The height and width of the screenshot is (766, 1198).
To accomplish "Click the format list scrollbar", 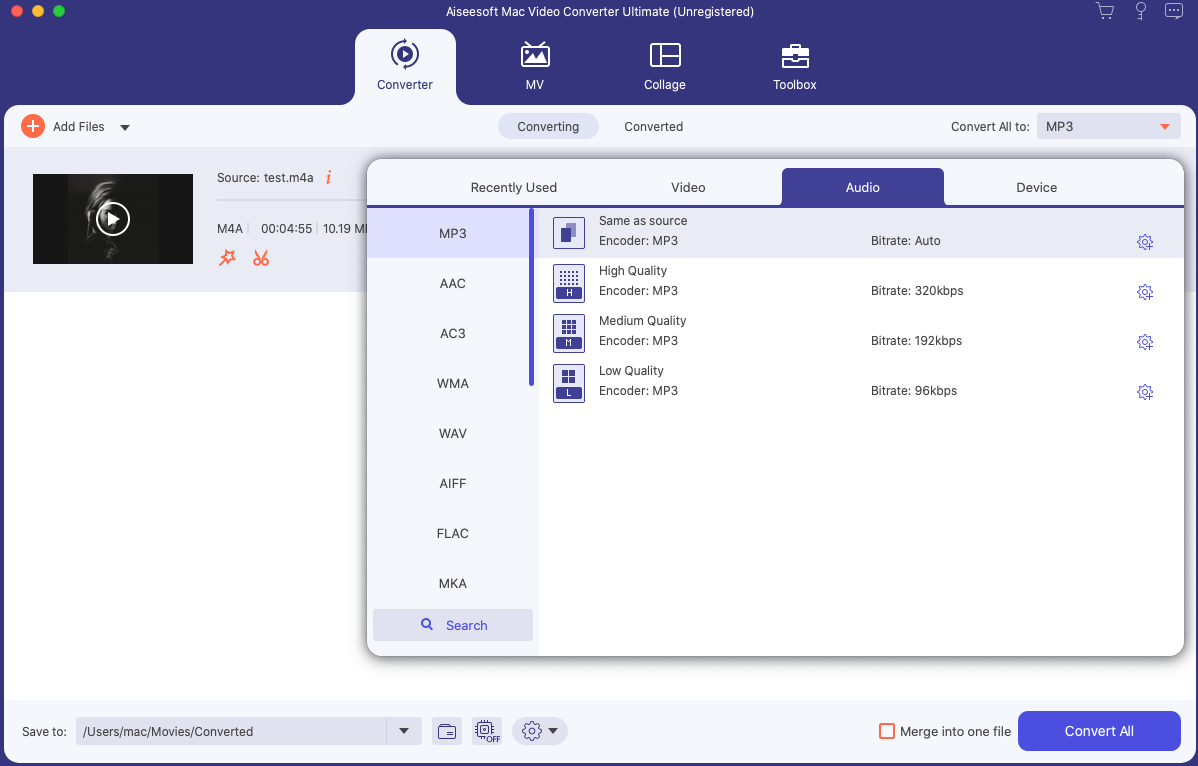I will click(x=532, y=297).
